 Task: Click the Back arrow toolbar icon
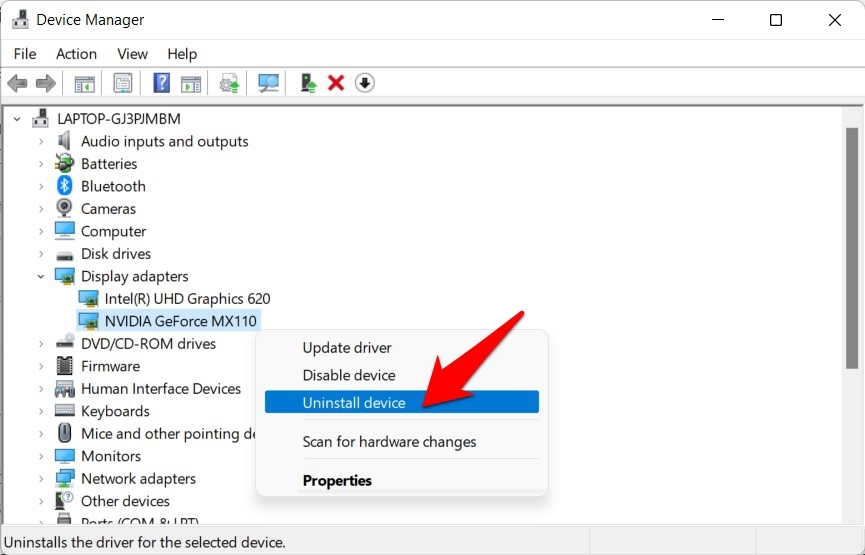(17, 83)
